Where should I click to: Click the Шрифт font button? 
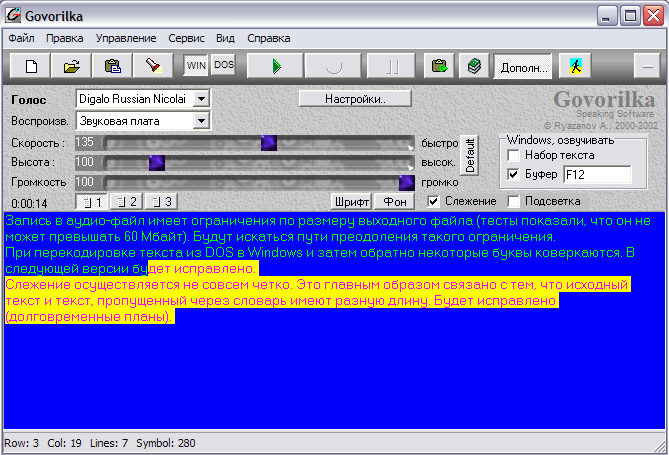pyautogui.click(x=351, y=201)
